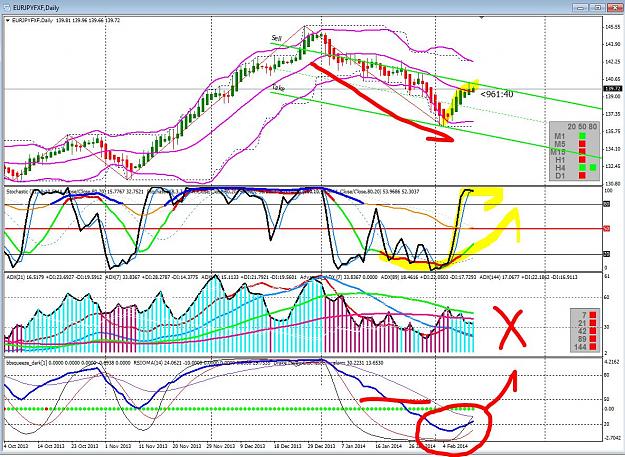Click the "7 Jan 2014" date on time axis
This screenshot has height=457, width=625.
354,446
